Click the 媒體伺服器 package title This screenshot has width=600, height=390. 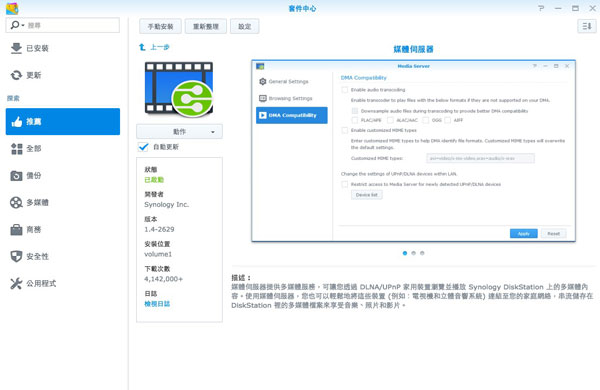pos(413,49)
